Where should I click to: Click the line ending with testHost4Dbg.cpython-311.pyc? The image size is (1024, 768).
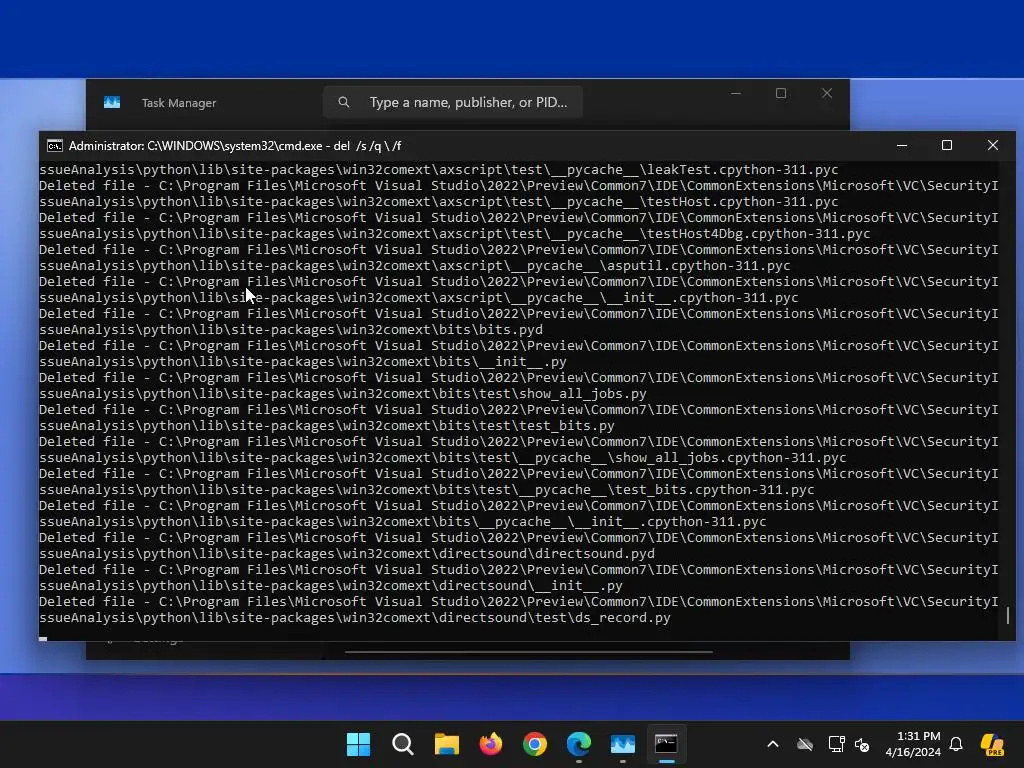pos(455,234)
